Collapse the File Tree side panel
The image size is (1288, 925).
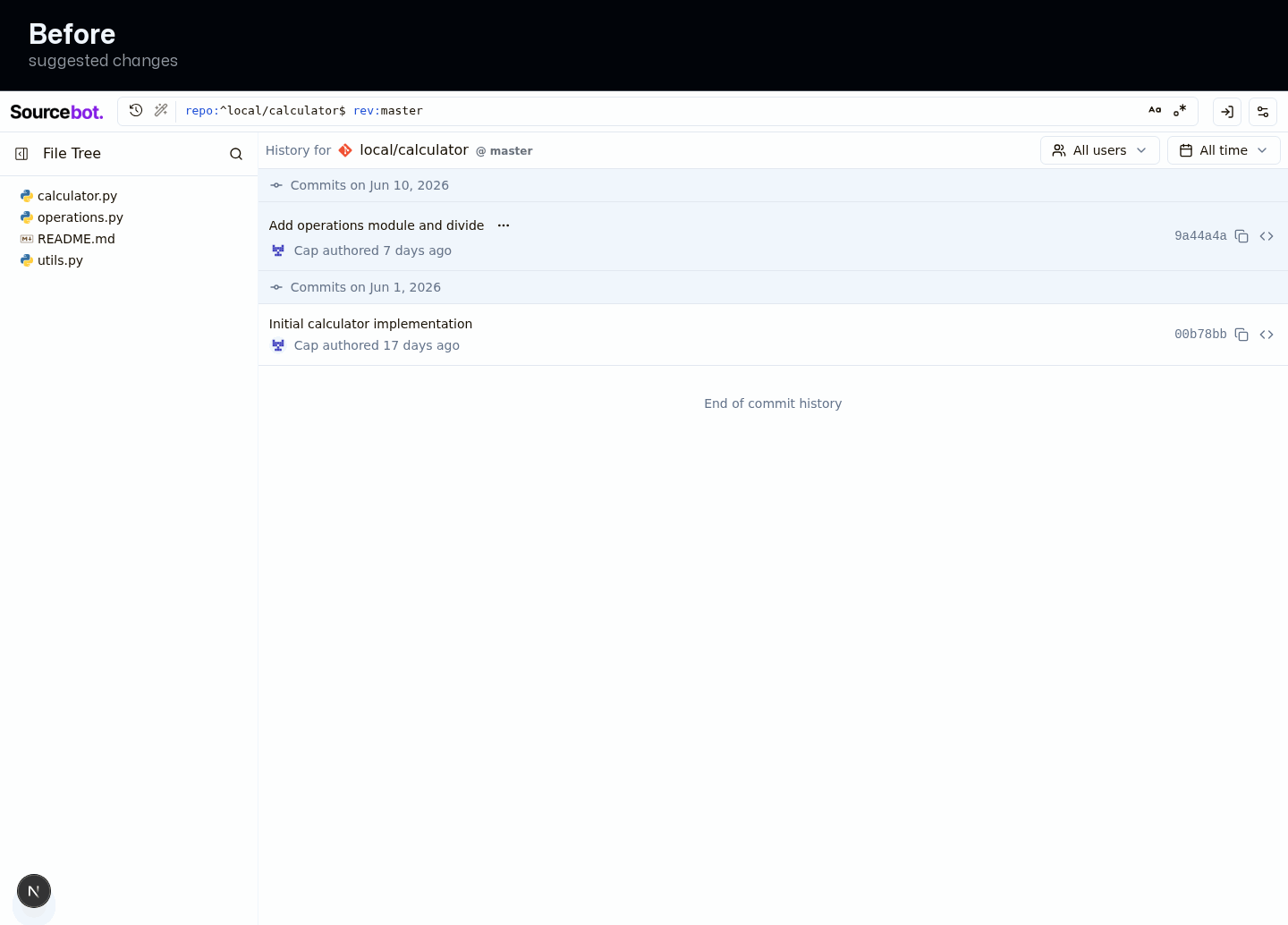tap(21, 154)
